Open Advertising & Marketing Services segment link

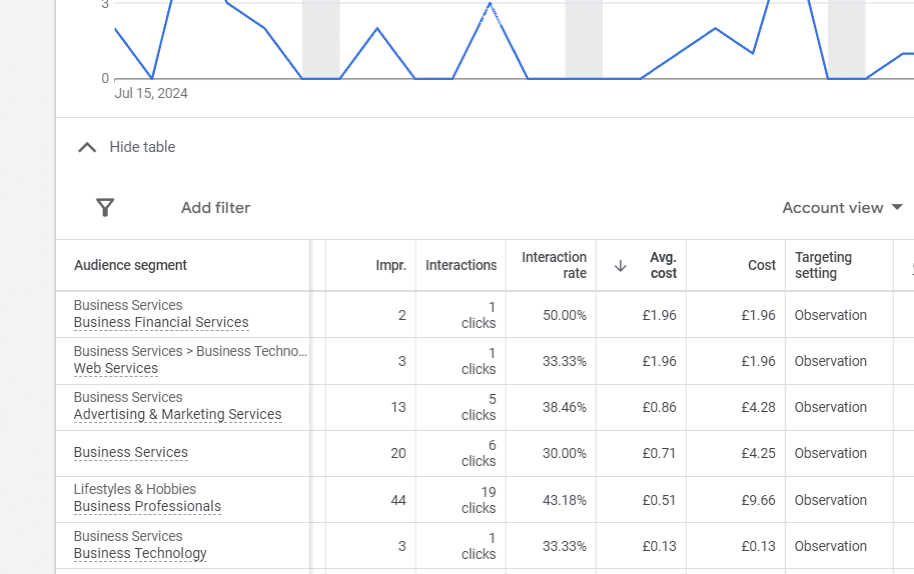[177, 415]
